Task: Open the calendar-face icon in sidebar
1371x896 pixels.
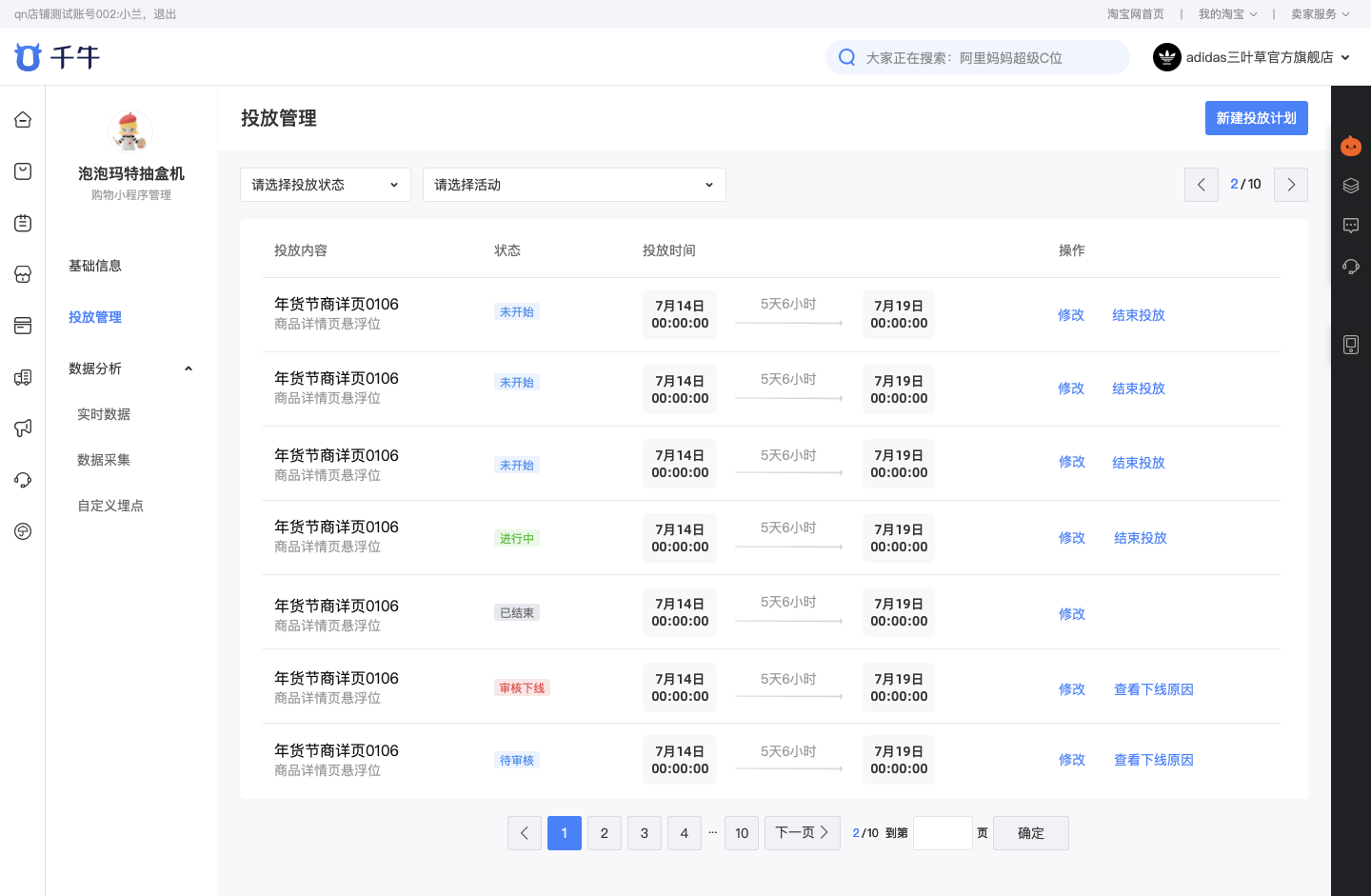Action: pyautogui.click(x=23, y=223)
